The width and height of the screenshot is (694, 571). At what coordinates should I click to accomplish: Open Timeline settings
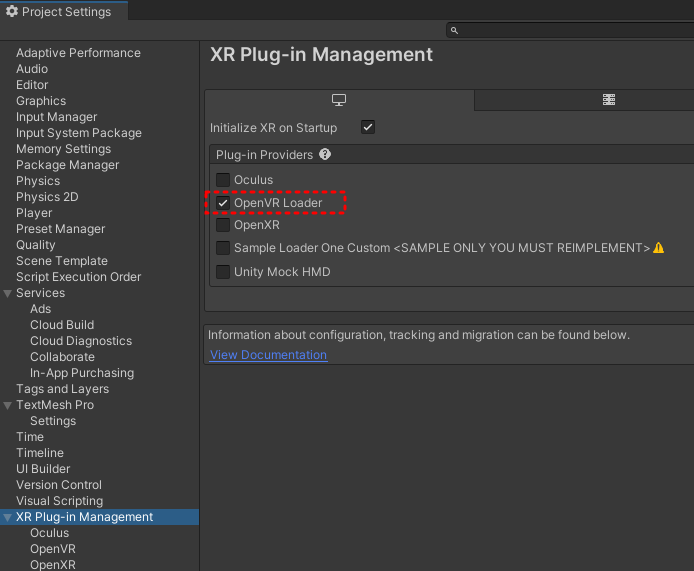[x=40, y=453]
